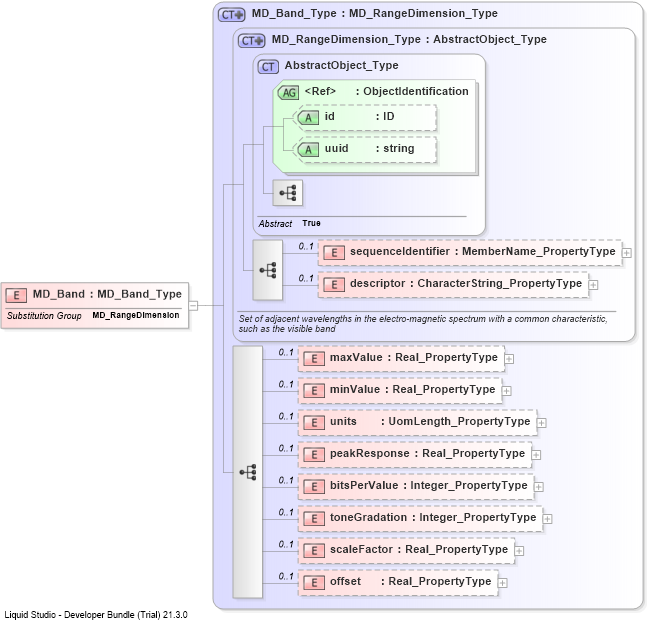Expand the minValue element
Image resolution: width=647 pixels, height=620 pixels.
tap(507, 391)
